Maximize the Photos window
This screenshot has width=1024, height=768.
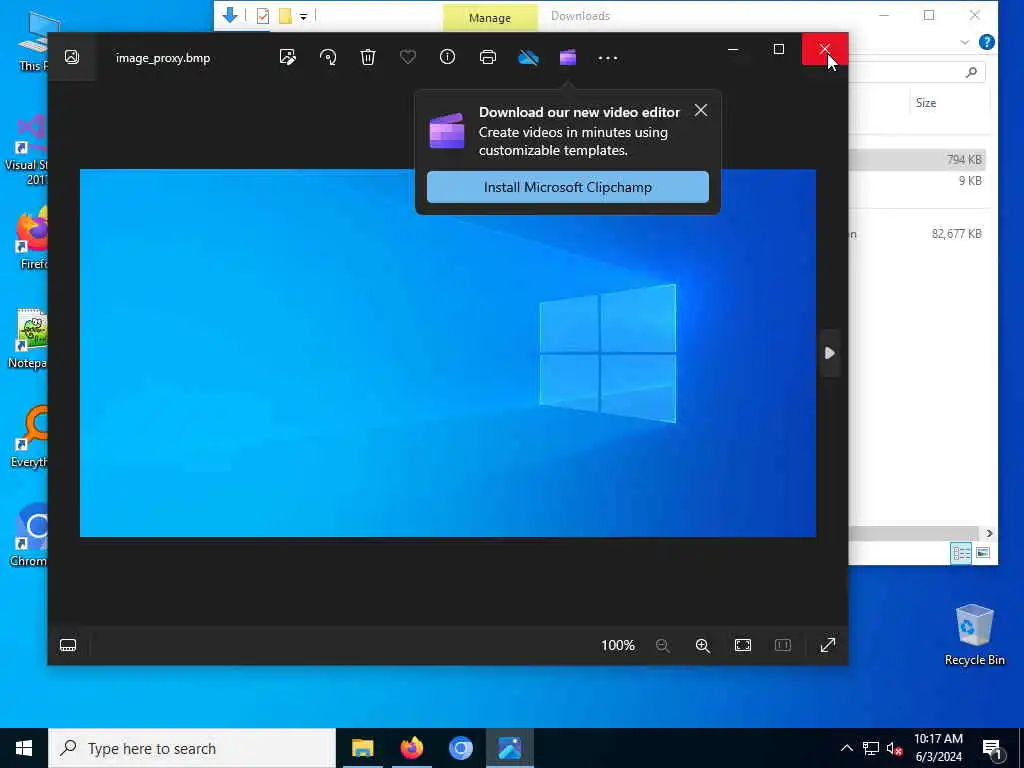point(778,49)
